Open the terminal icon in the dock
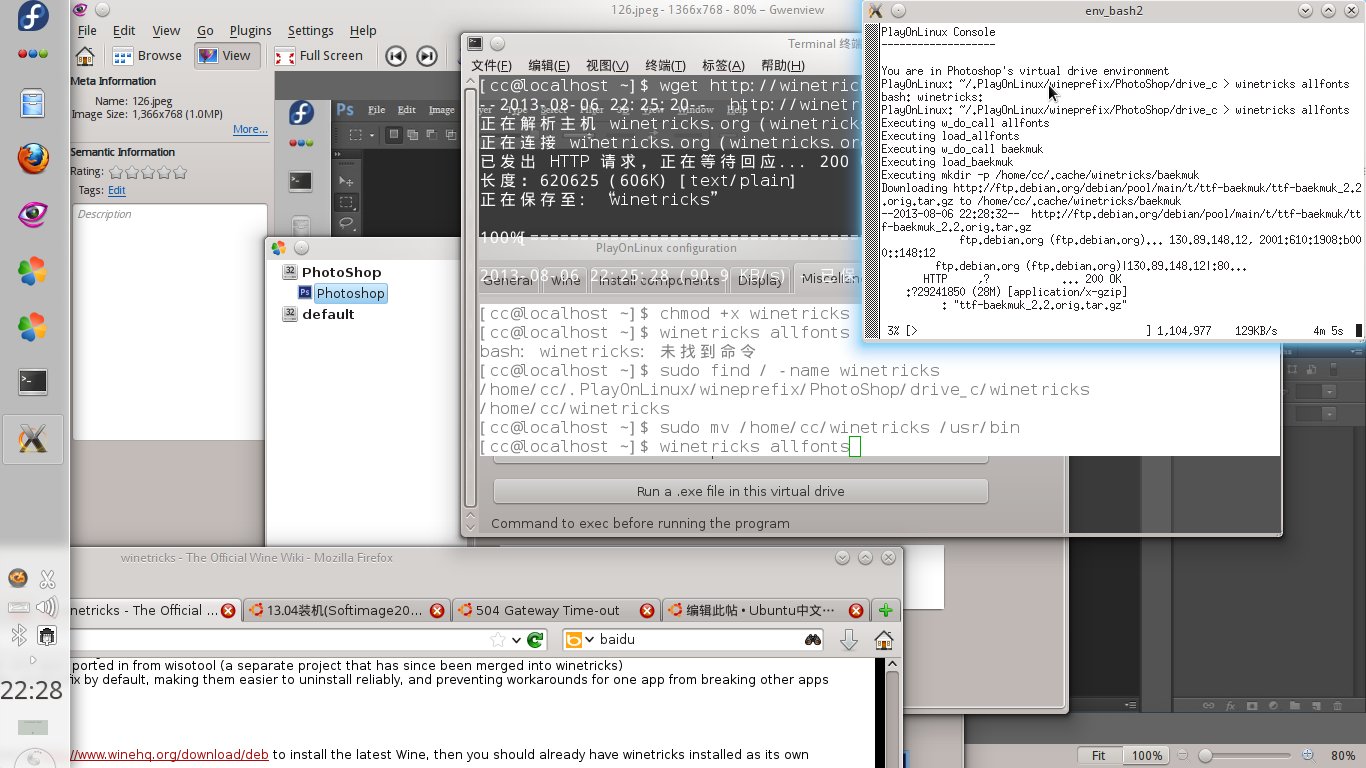The height and width of the screenshot is (768, 1366). coord(33,381)
